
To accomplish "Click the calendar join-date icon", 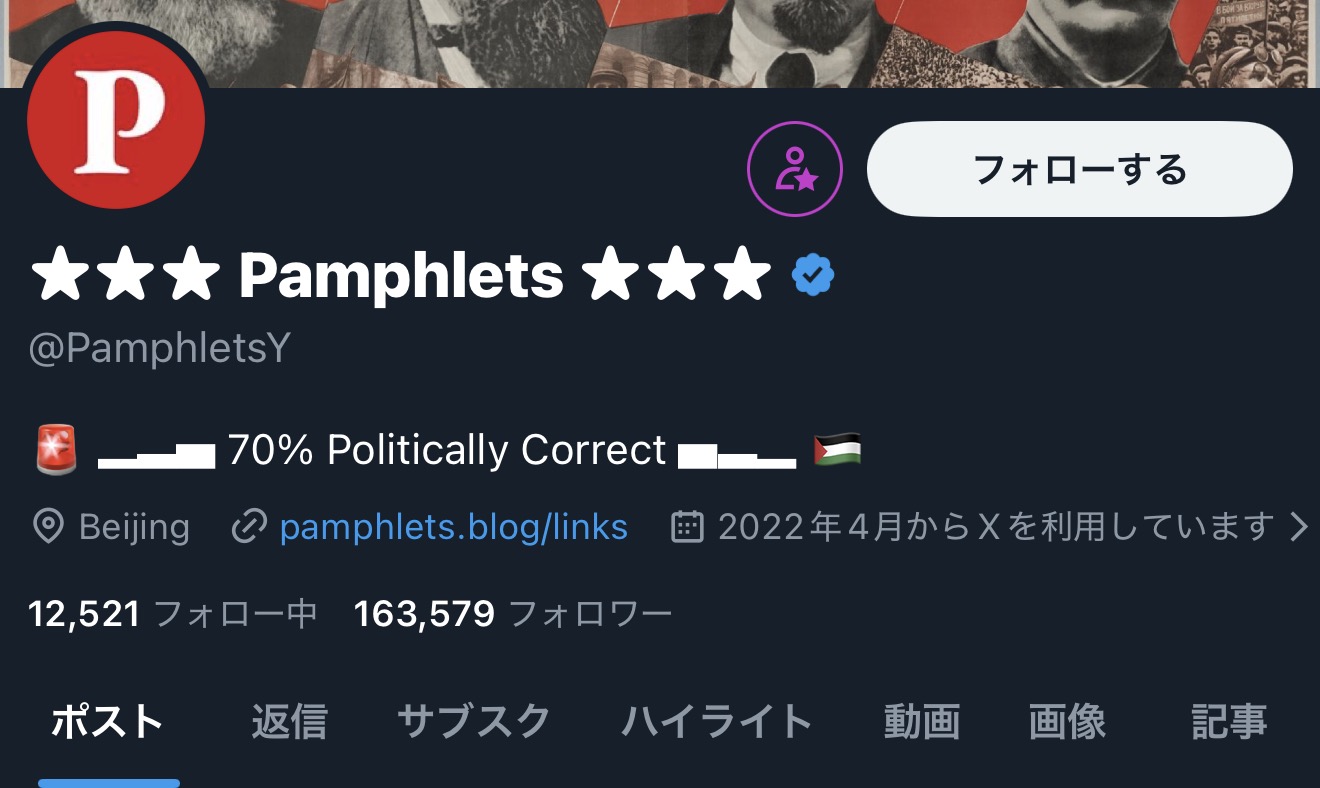I will [x=687, y=526].
